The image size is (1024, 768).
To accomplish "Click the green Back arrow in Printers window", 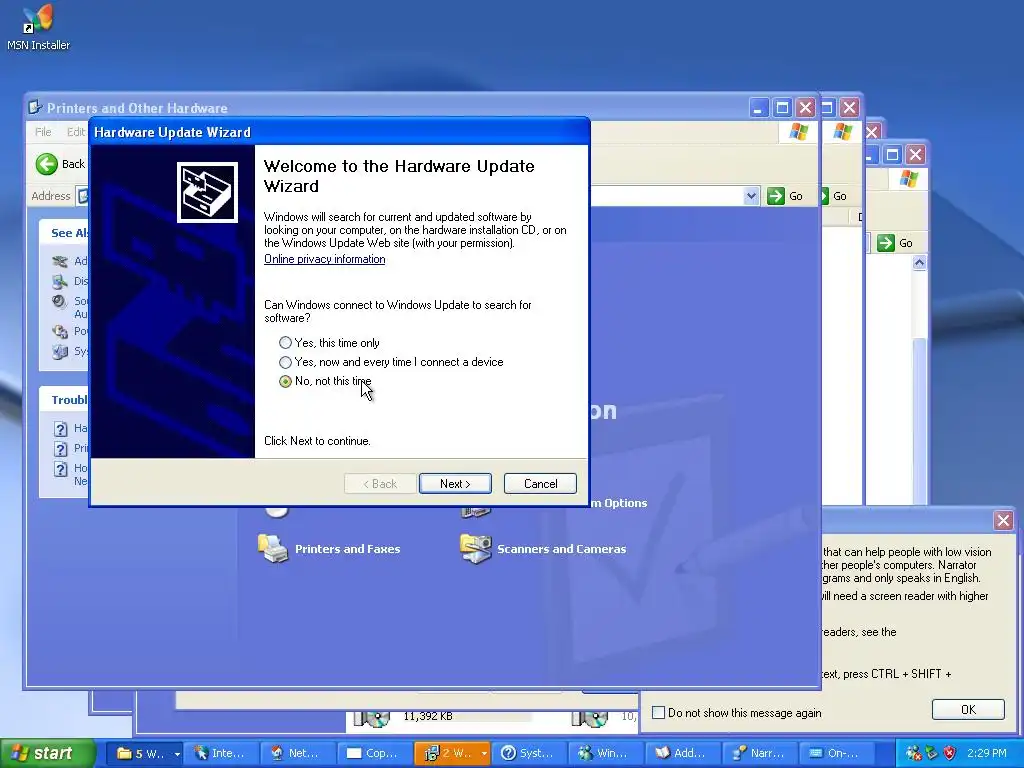I will [x=47, y=164].
